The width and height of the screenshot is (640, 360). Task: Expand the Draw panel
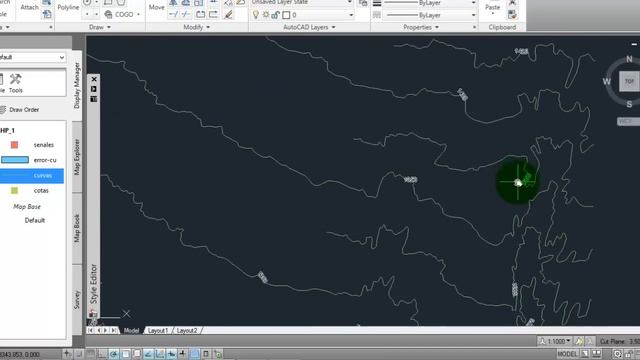[100, 27]
